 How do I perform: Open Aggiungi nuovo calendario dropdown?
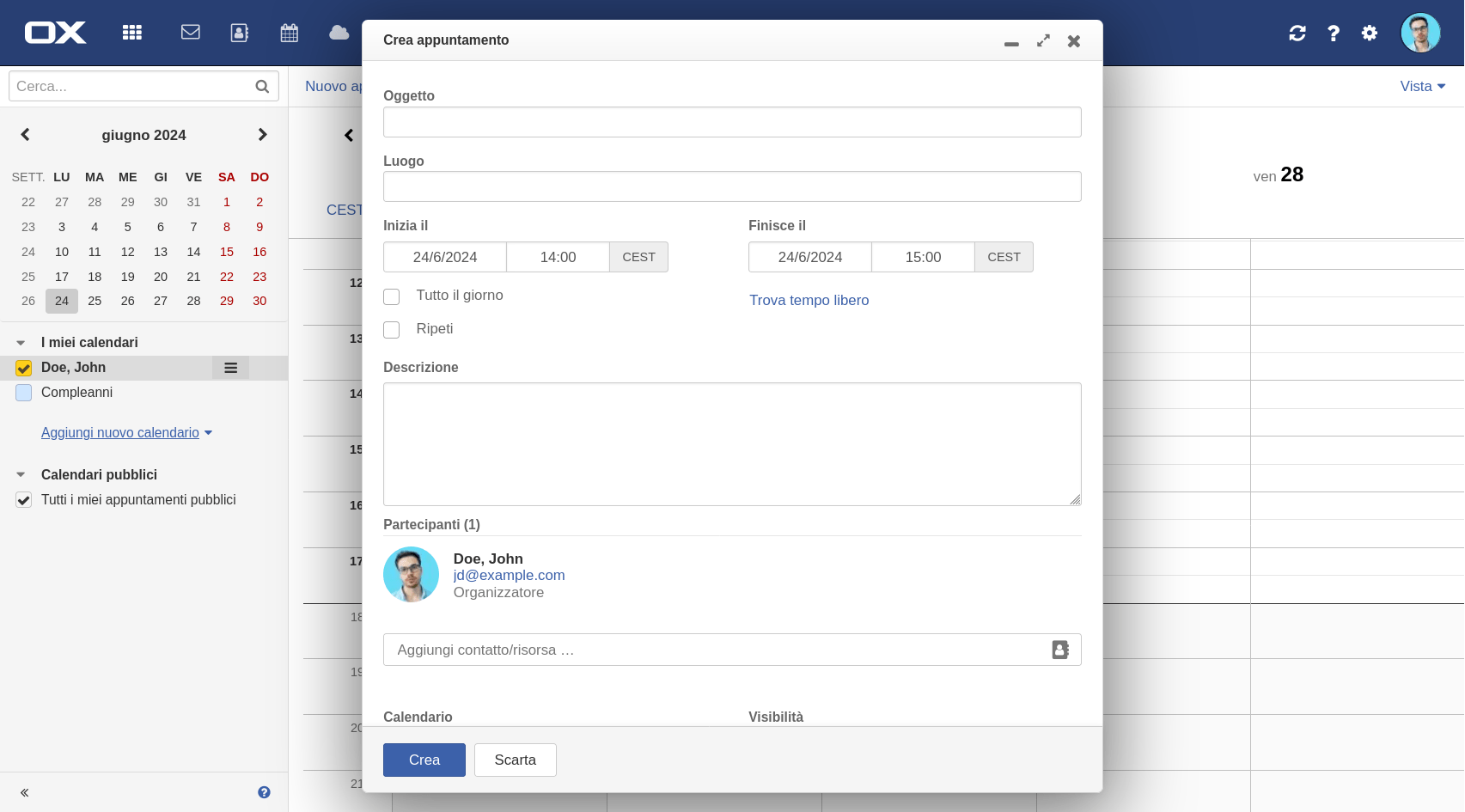[x=127, y=433]
